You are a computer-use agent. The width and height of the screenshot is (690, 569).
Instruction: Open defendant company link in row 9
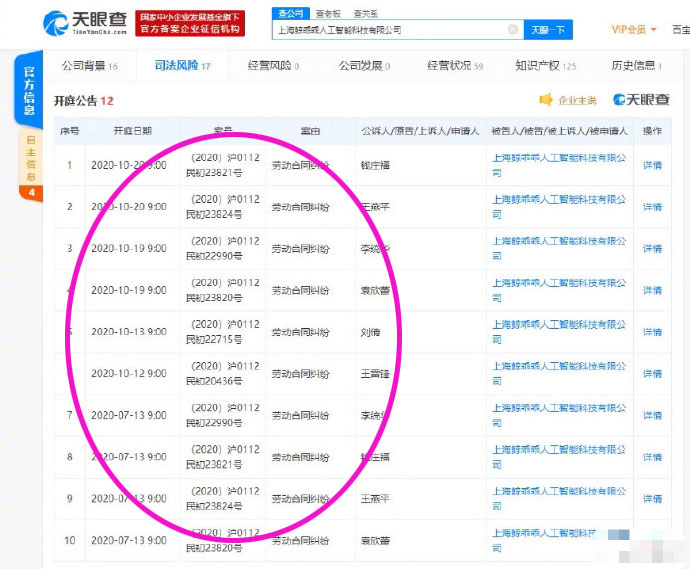point(559,499)
